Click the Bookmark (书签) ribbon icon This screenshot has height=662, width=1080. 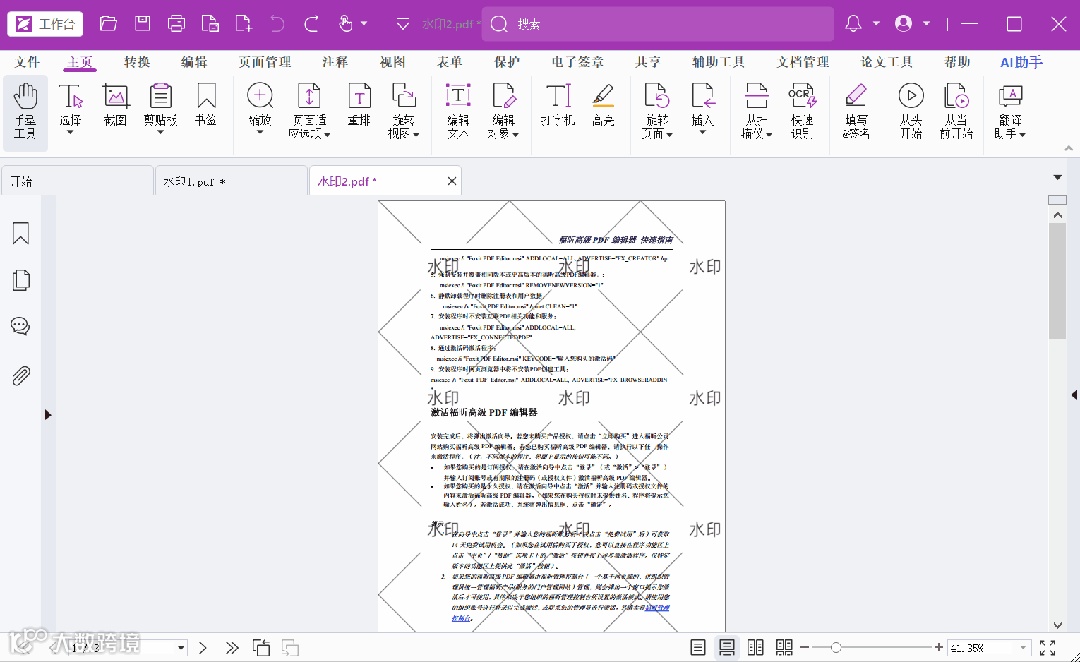point(206,105)
